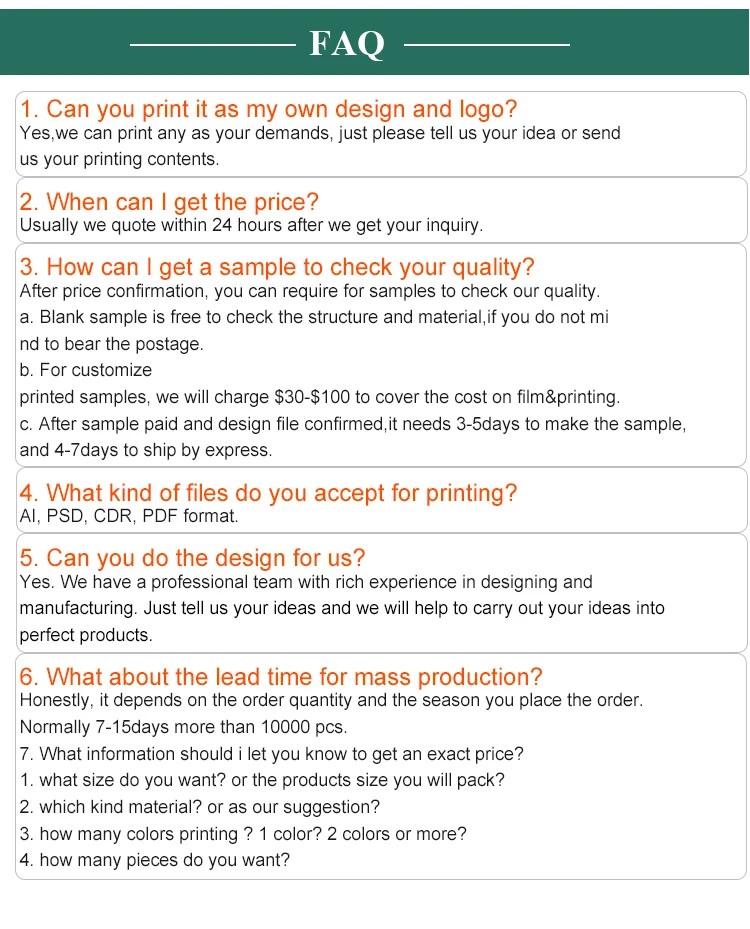Expand question 6 about mass production lead time
750x929 pixels.
click(281, 677)
